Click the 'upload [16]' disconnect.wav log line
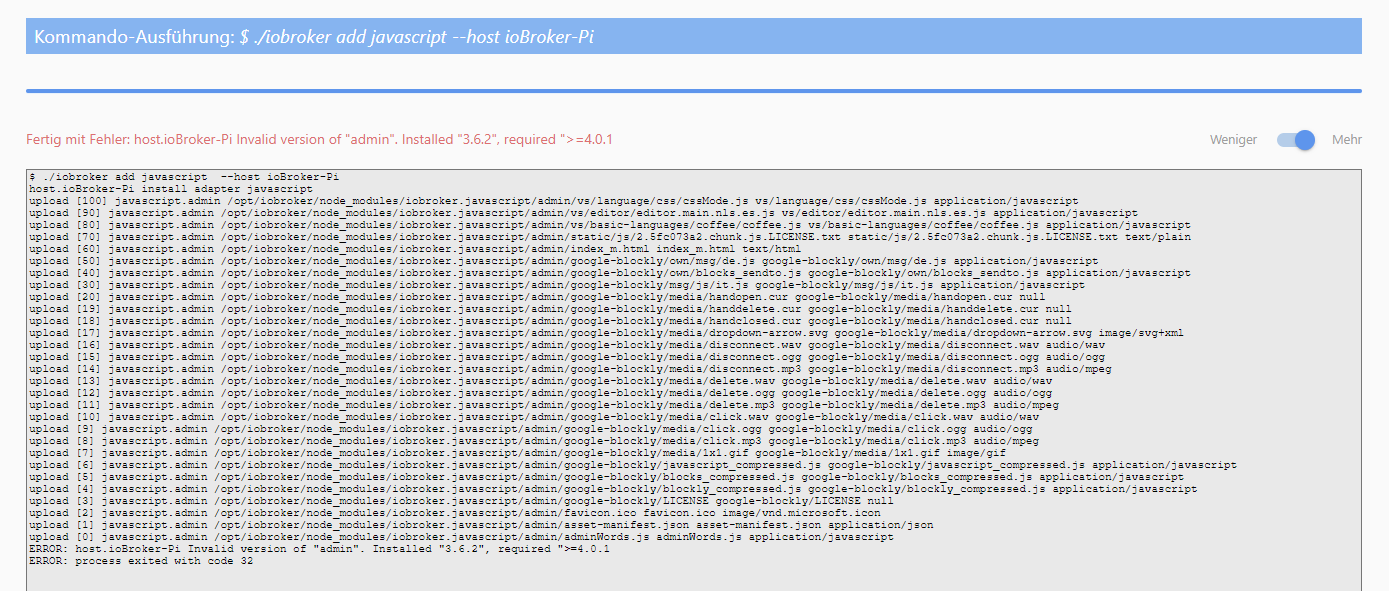Image resolution: width=1389 pixels, height=591 pixels. coord(566,344)
